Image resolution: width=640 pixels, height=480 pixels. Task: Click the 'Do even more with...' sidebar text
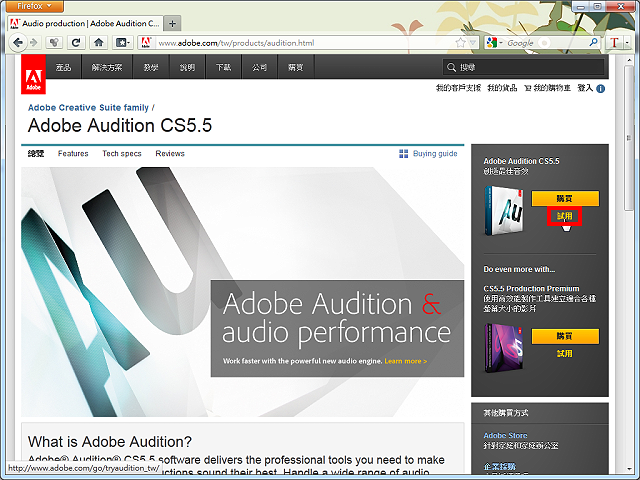pos(519,269)
